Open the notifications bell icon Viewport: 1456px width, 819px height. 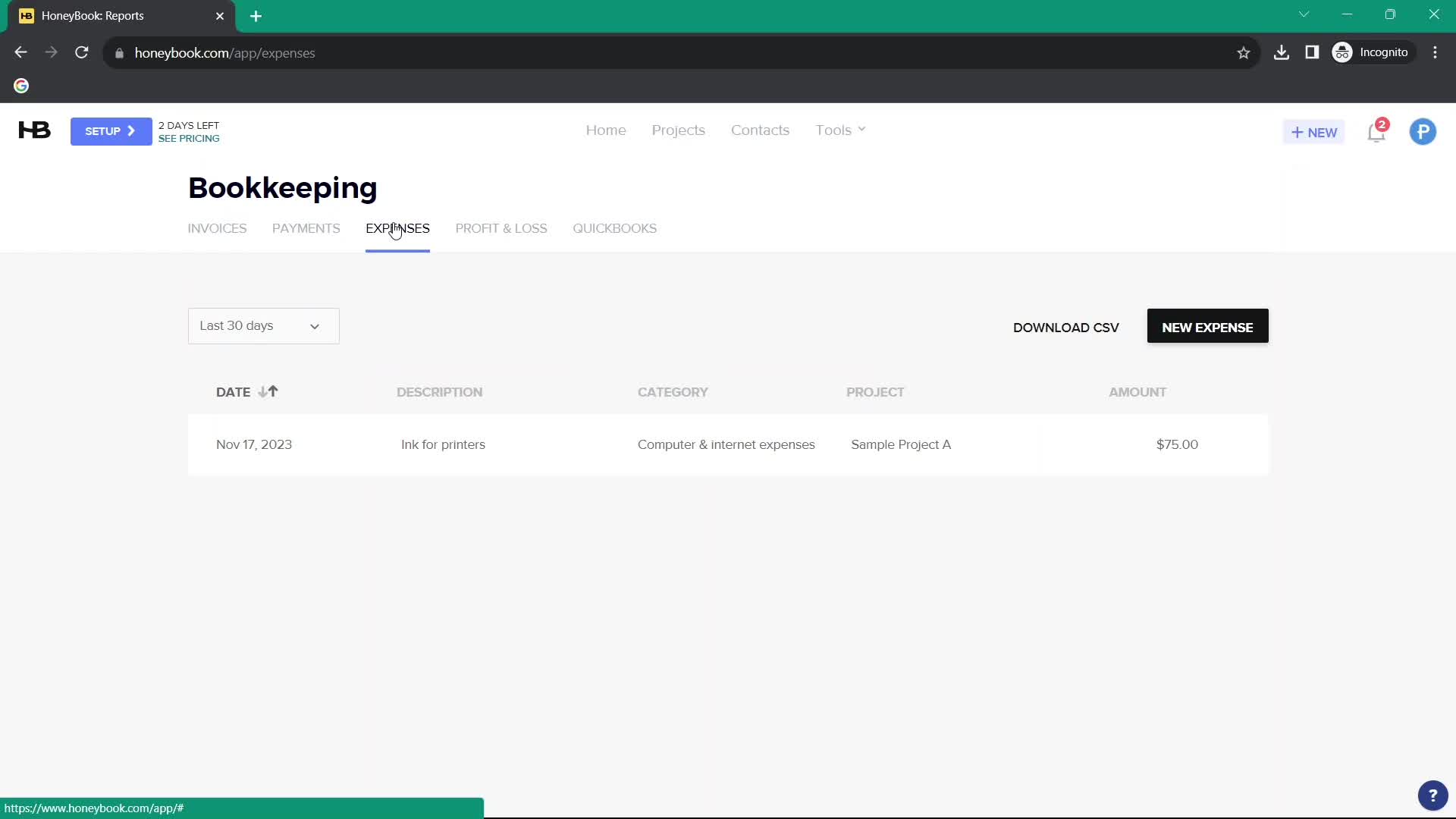(x=1376, y=132)
